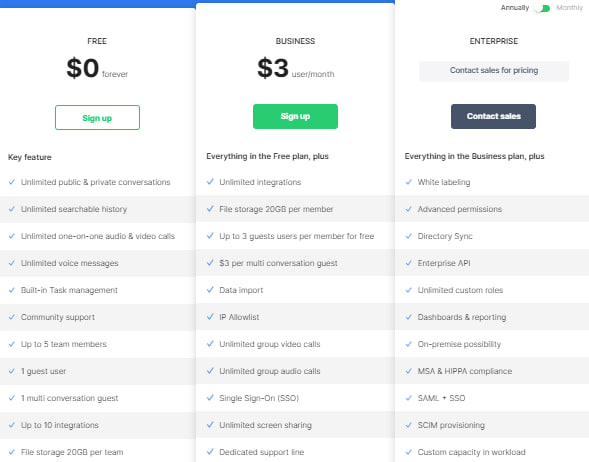Click the Unlimited searchable history feature row
589x462 pixels.
click(x=98, y=209)
